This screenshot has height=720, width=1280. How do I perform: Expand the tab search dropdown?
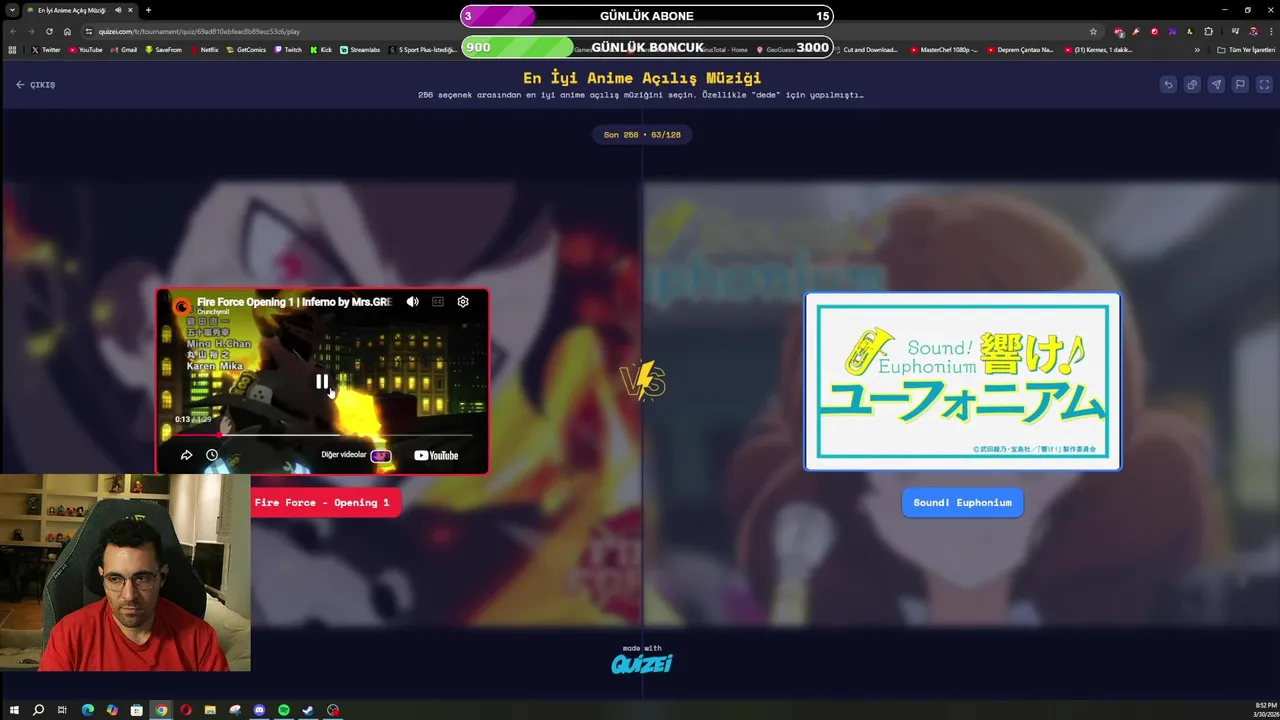click(13, 10)
